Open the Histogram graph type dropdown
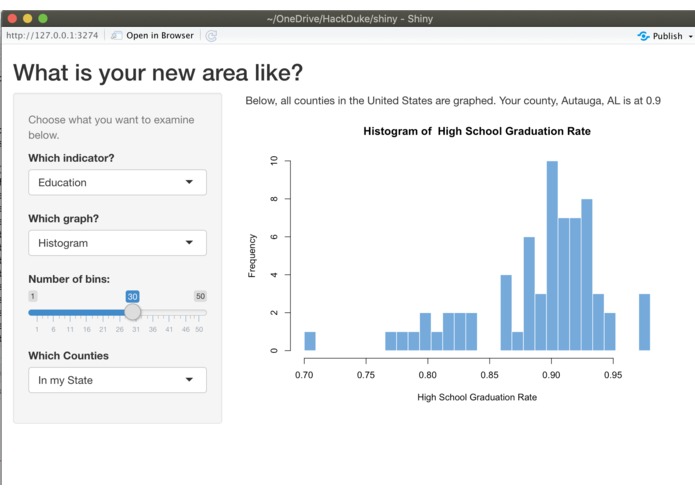 click(x=117, y=243)
